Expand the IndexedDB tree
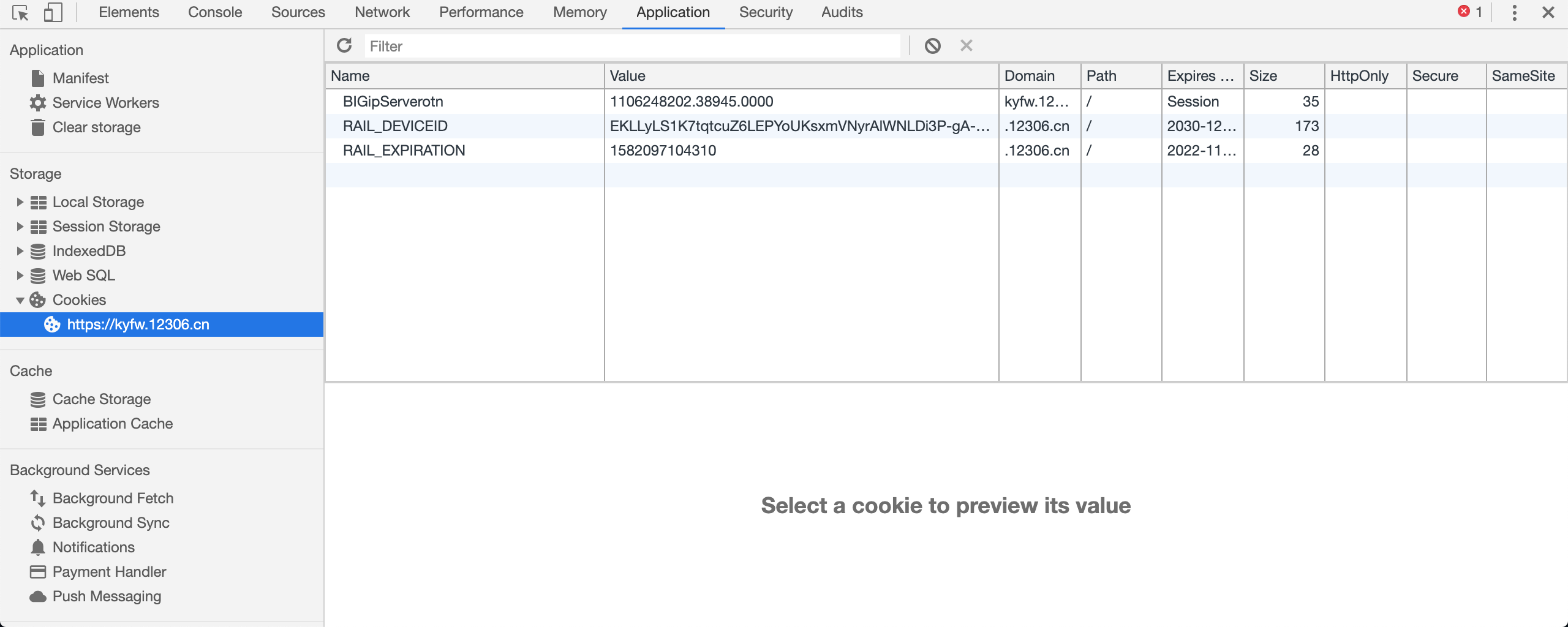 [x=20, y=251]
